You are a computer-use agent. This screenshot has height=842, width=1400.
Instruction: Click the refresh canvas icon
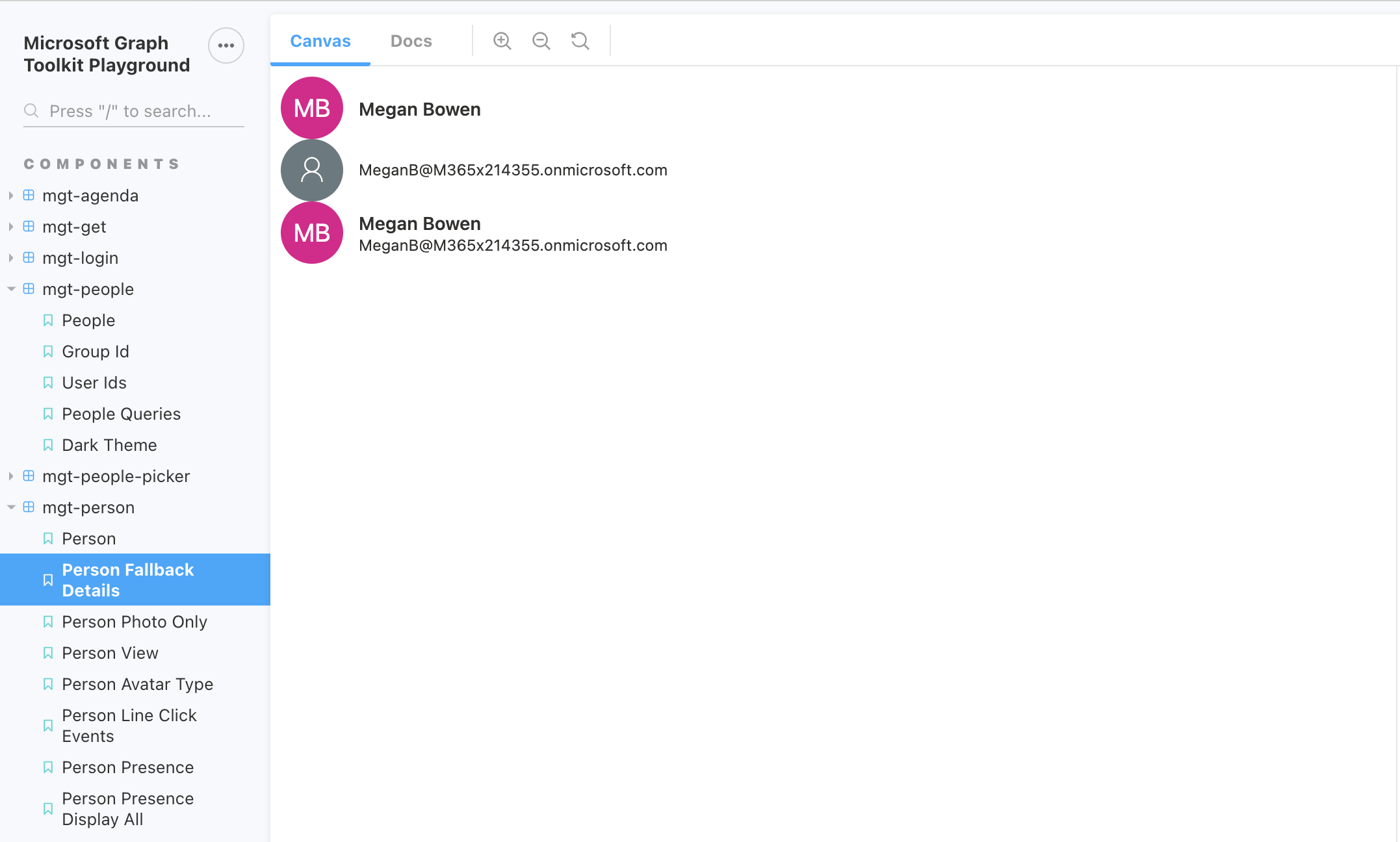pyautogui.click(x=580, y=40)
